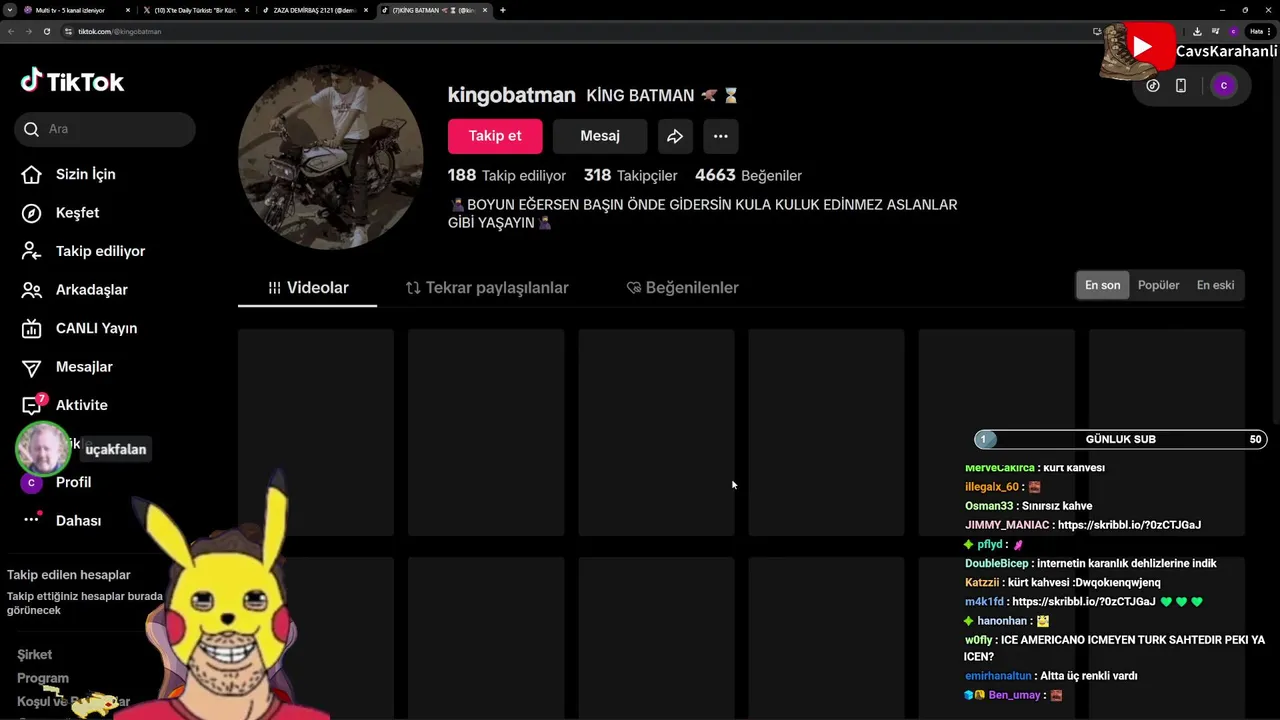
Task: Open Program footer link
Action: click(43, 678)
